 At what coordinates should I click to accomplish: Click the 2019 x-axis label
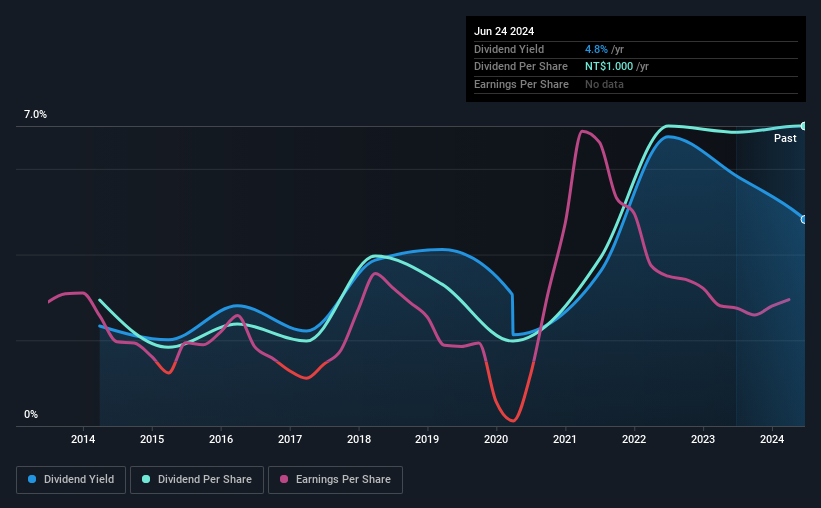(x=427, y=439)
